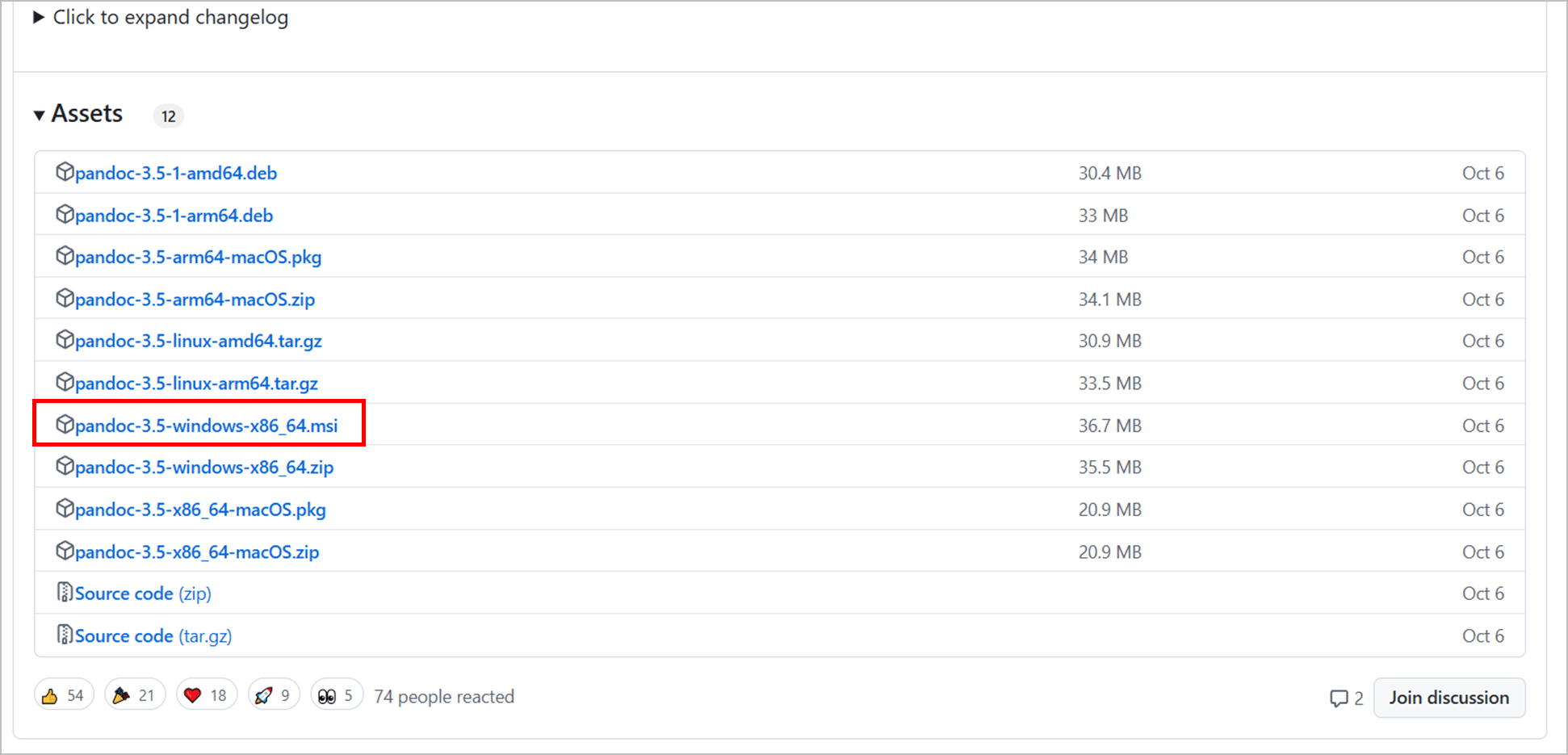Click the Assets count badge 12

point(169,116)
